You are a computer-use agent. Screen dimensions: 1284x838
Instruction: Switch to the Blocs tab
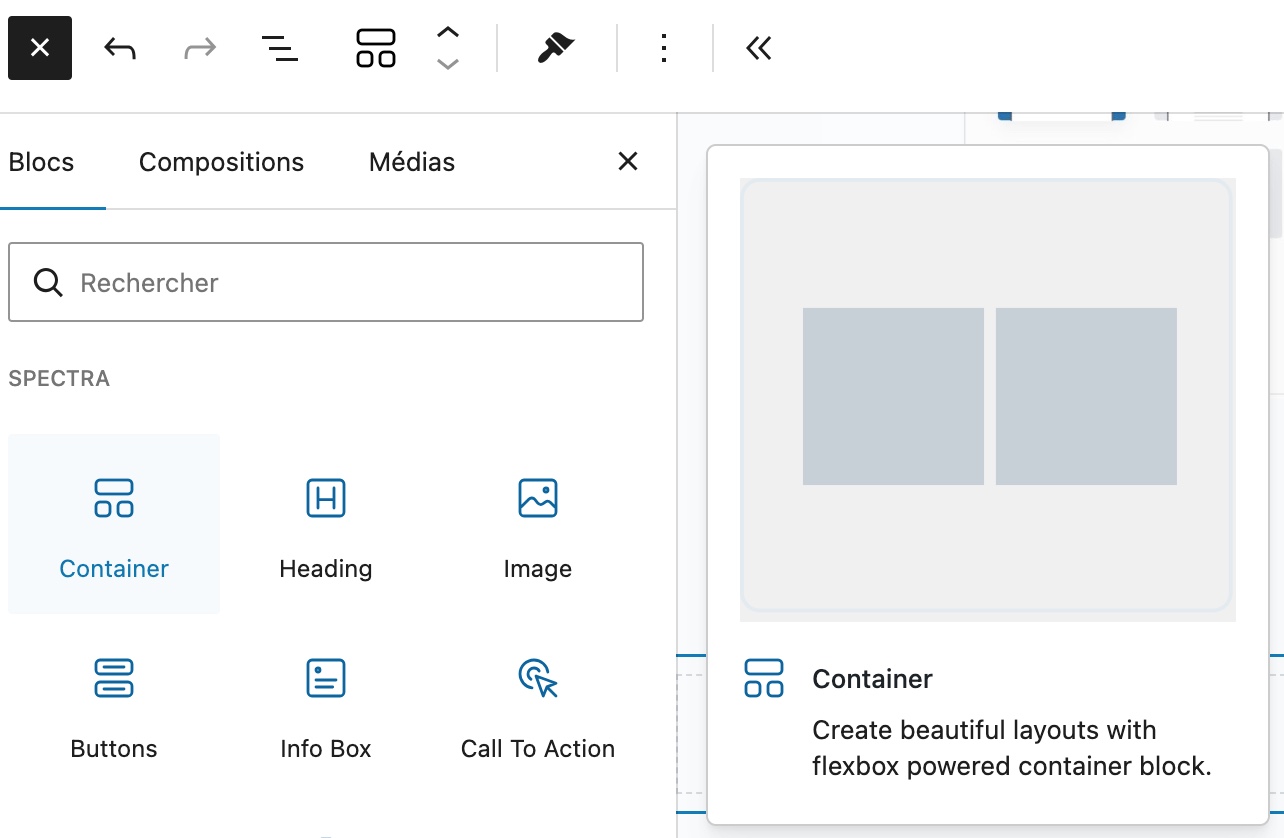pyautogui.click(x=42, y=162)
